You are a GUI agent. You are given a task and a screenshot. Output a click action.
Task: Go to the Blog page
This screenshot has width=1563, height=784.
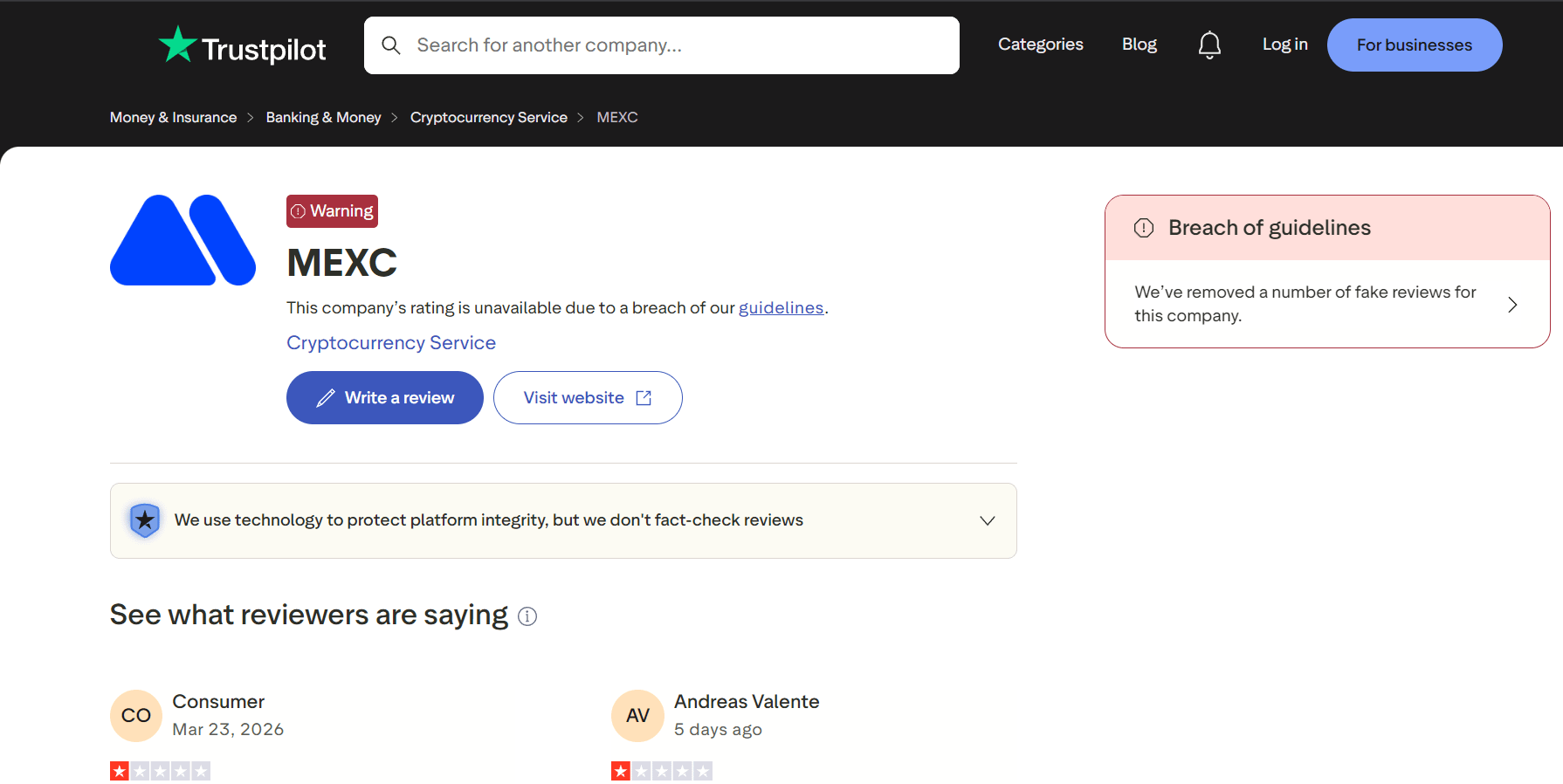click(x=1139, y=45)
